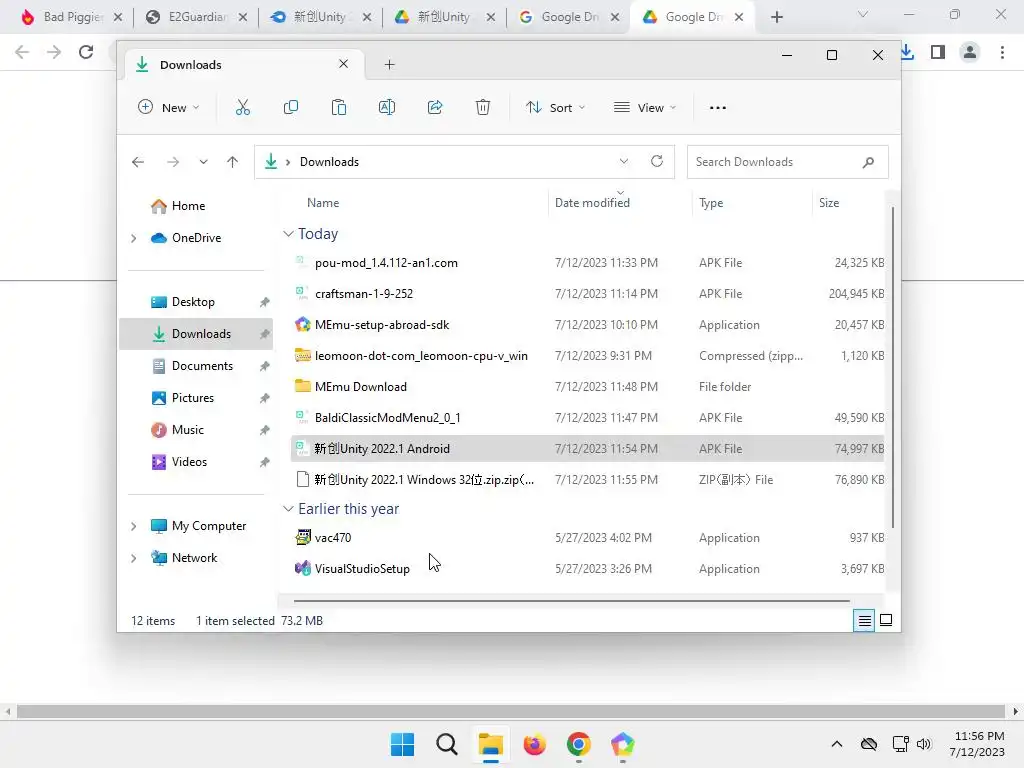
Task: Add a new File Explorer tab
Action: coord(389,65)
